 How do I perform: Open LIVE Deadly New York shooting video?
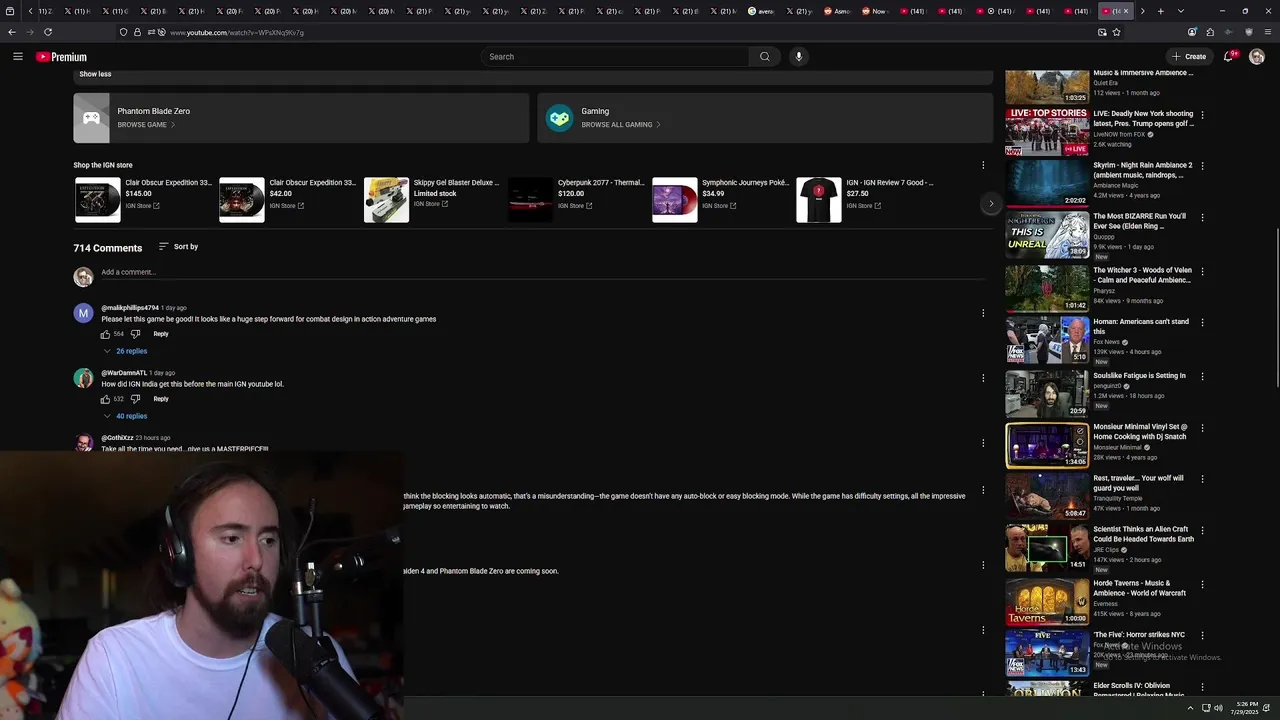[x=1143, y=119]
